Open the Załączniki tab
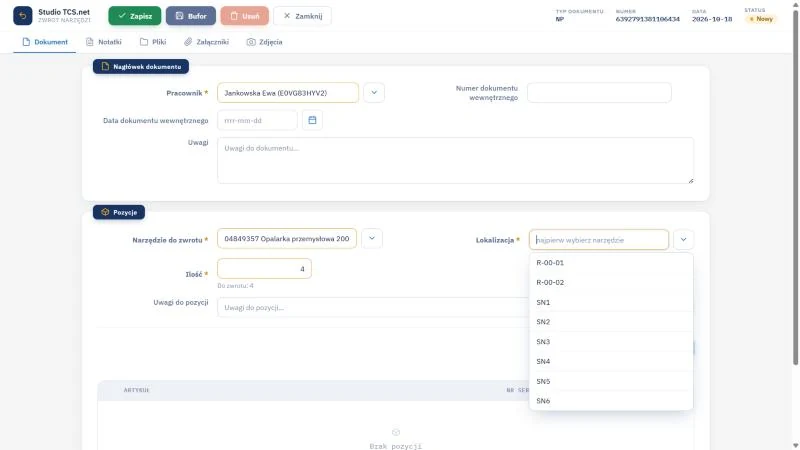The image size is (800, 450). 207,42
